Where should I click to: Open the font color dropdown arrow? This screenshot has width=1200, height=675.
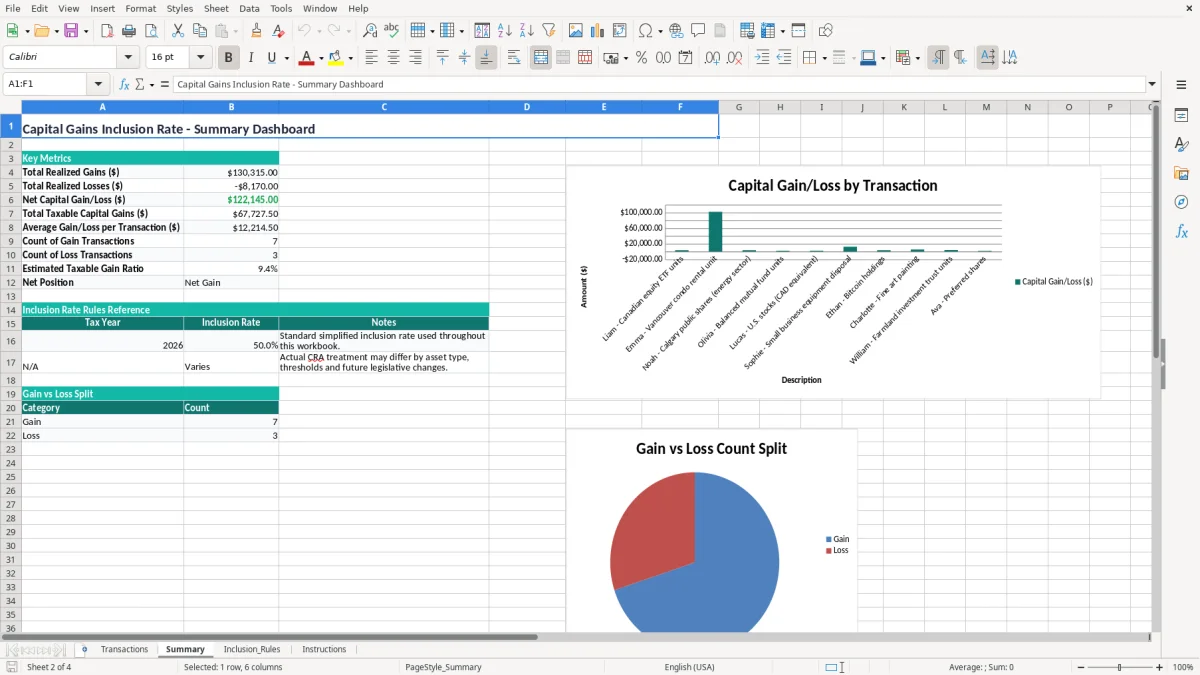click(321, 58)
